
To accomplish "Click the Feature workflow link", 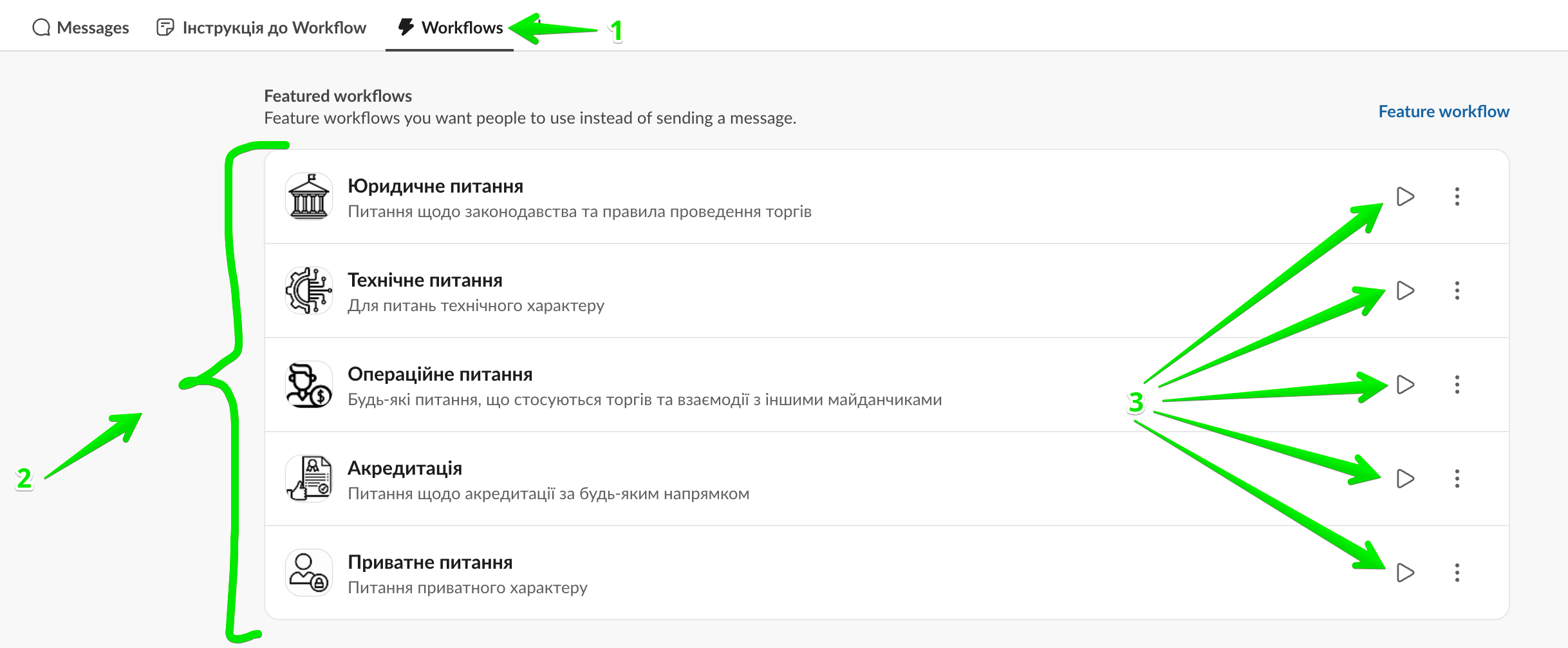I will [1443, 111].
